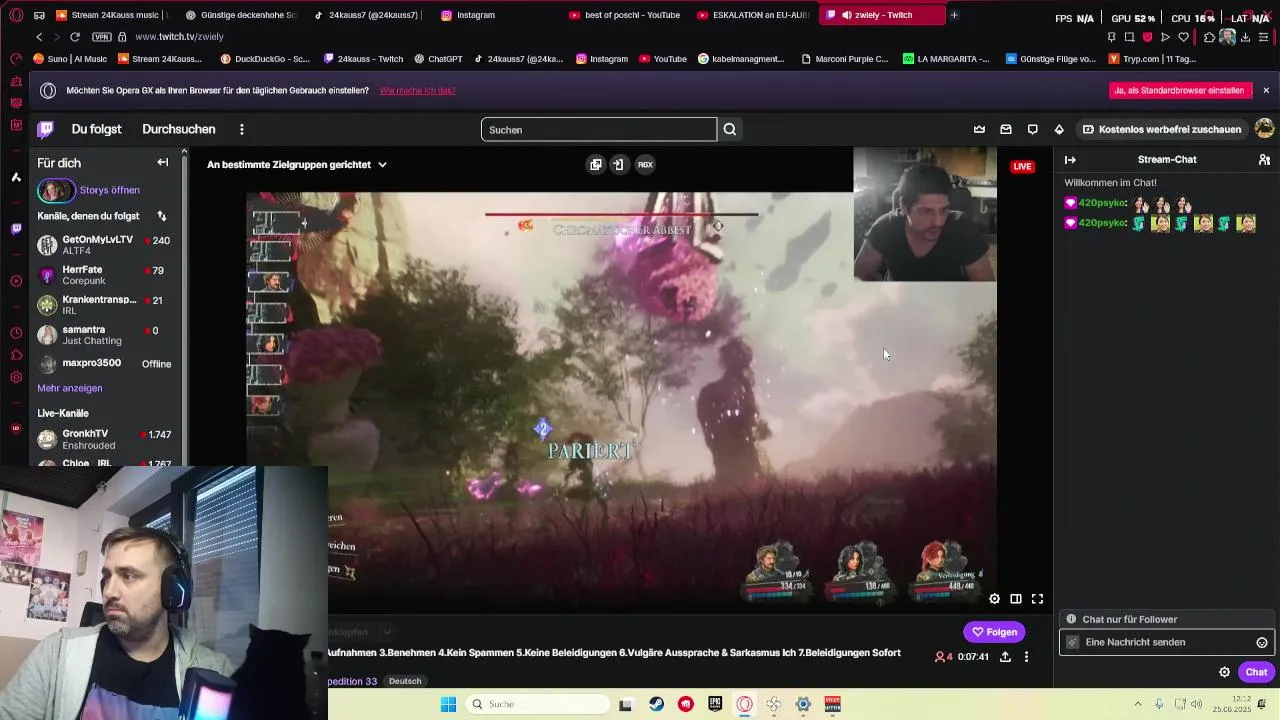Click the Deutsch language tag
The width and height of the screenshot is (1280, 720).
click(405, 681)
